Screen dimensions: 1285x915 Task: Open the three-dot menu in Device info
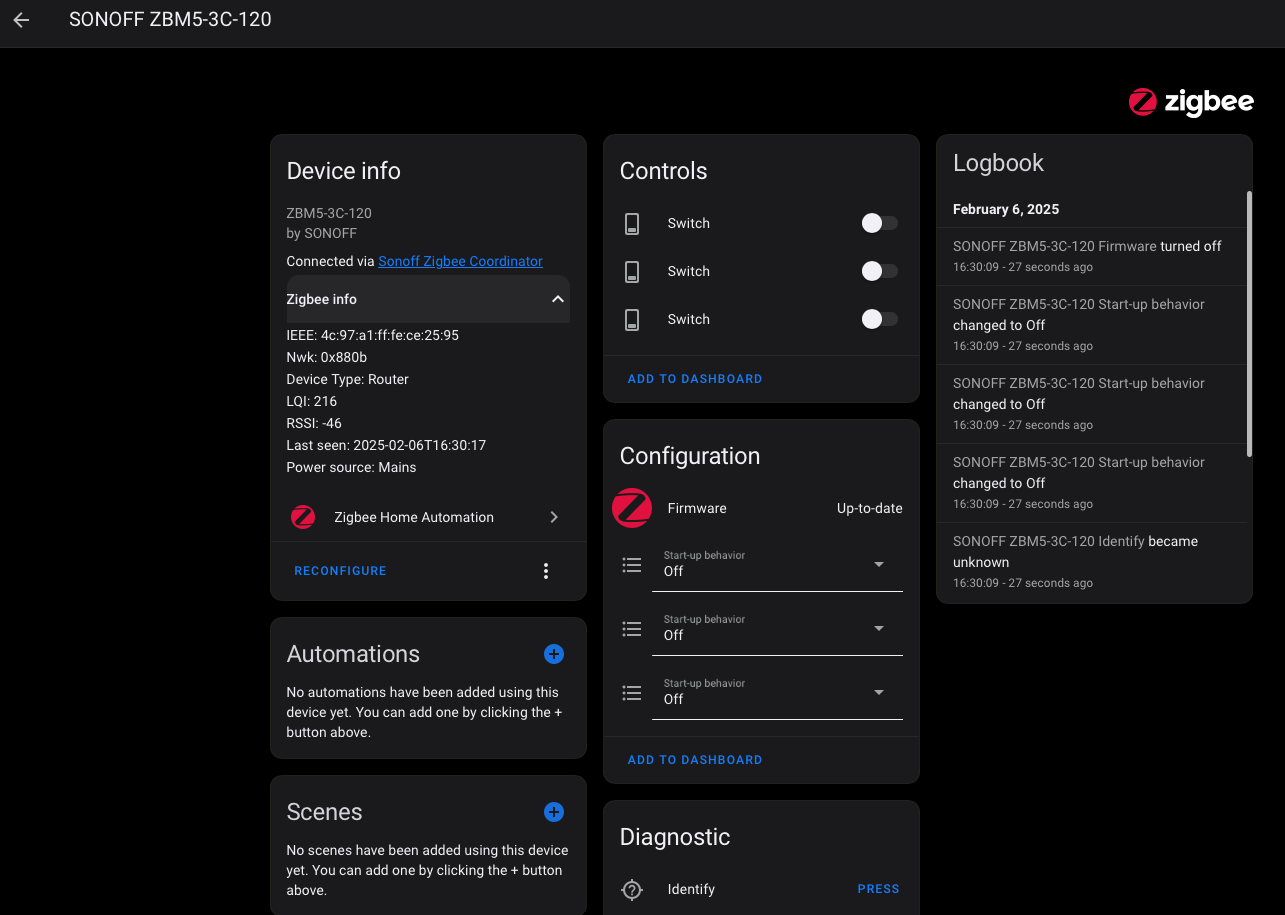point(546,571)
